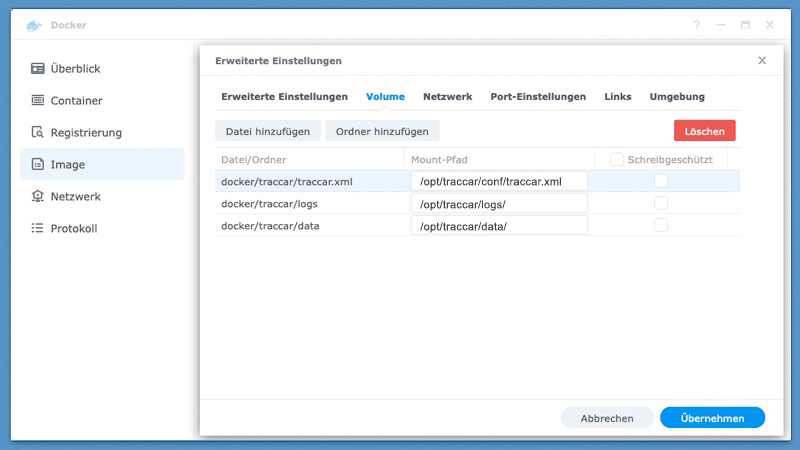The width and height of the screenshot is (800, 450).
Task: Switch to the Netzwerk tab
Action: 447,97
